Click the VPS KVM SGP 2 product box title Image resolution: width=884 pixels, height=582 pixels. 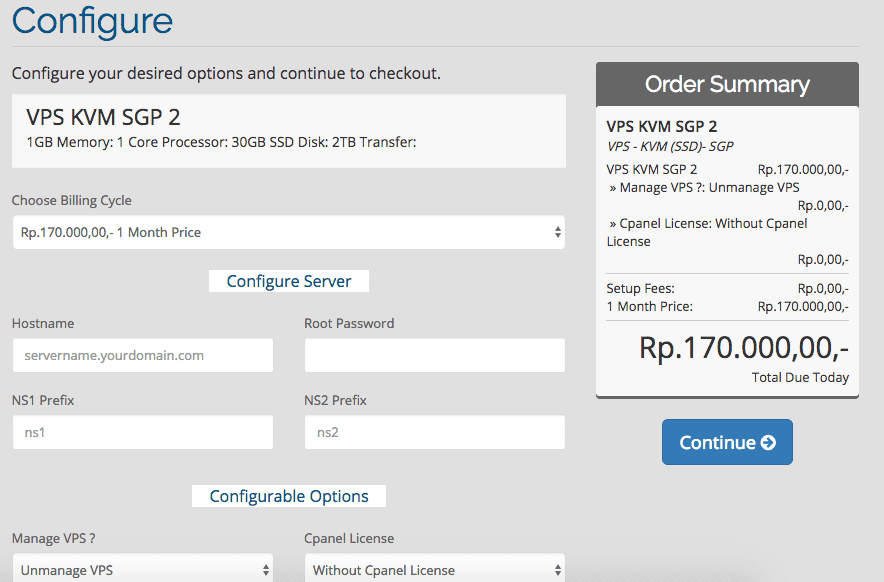tap(103, 118)
